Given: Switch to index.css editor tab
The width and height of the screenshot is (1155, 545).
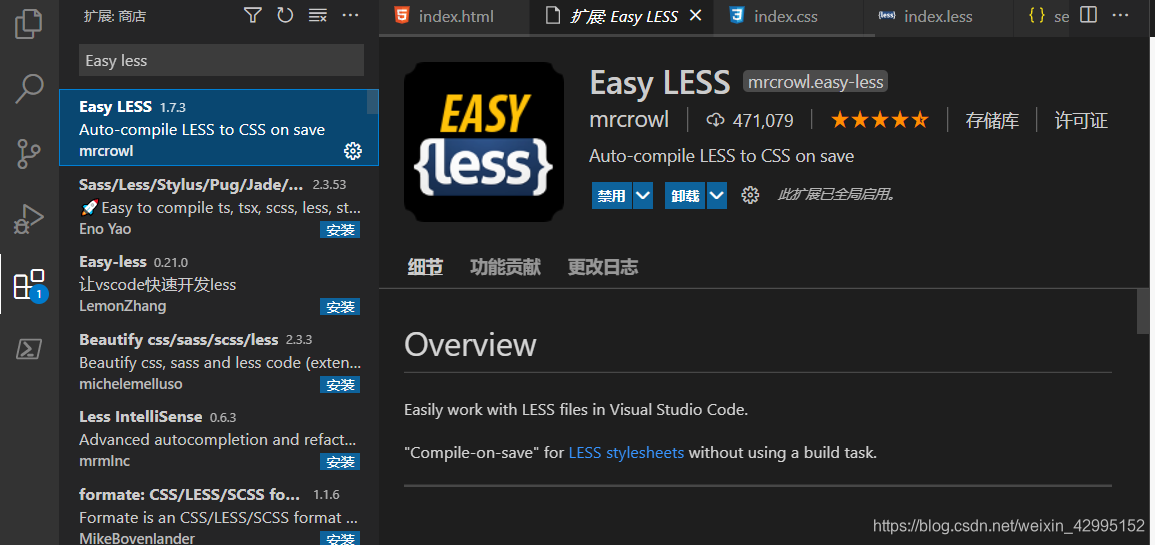Looking at the screenshot, I should [787, 16].
